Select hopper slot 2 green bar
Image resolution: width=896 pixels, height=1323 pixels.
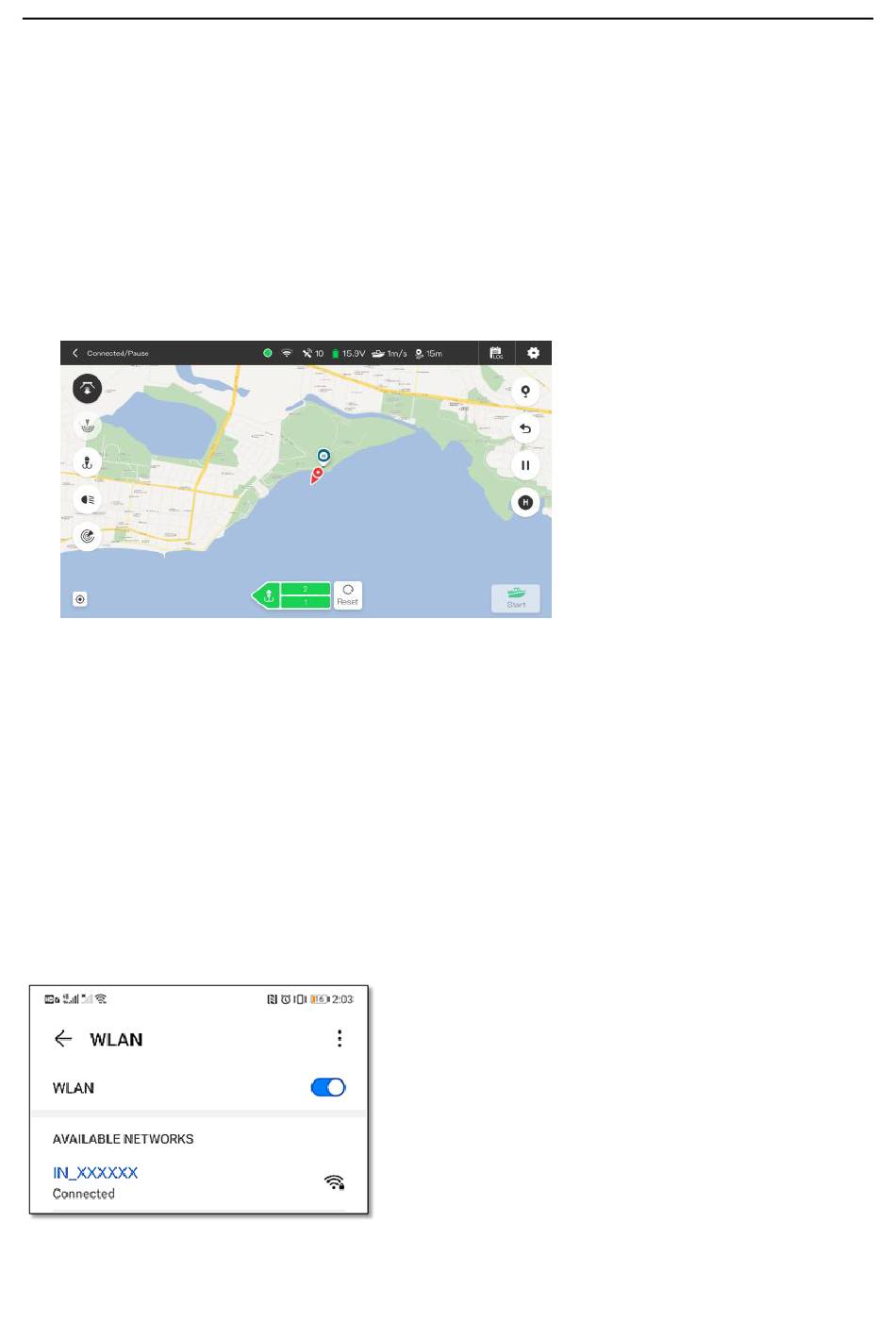[x=306, y=589]
